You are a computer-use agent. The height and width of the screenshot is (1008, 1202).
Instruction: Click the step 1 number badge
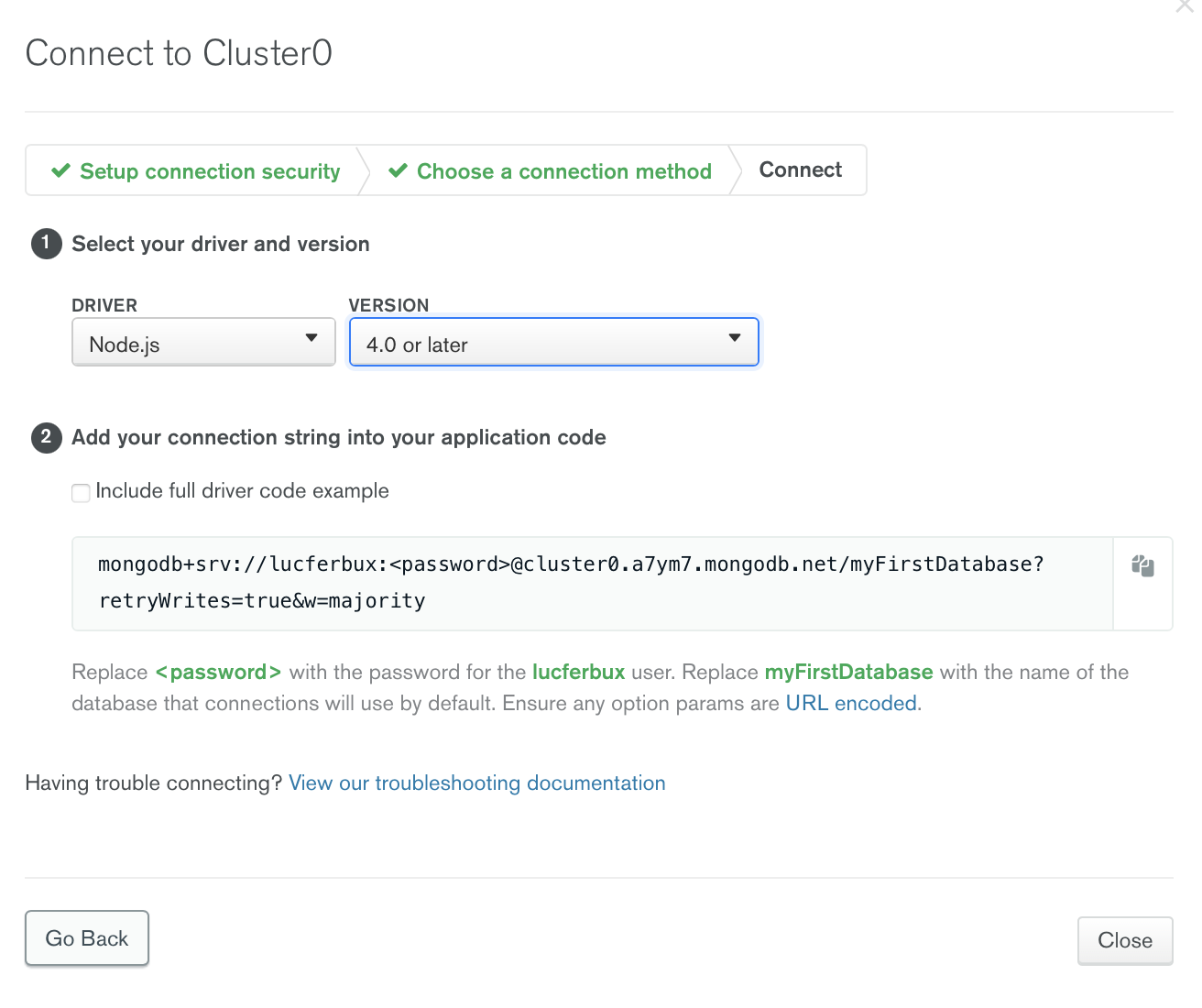46,244
